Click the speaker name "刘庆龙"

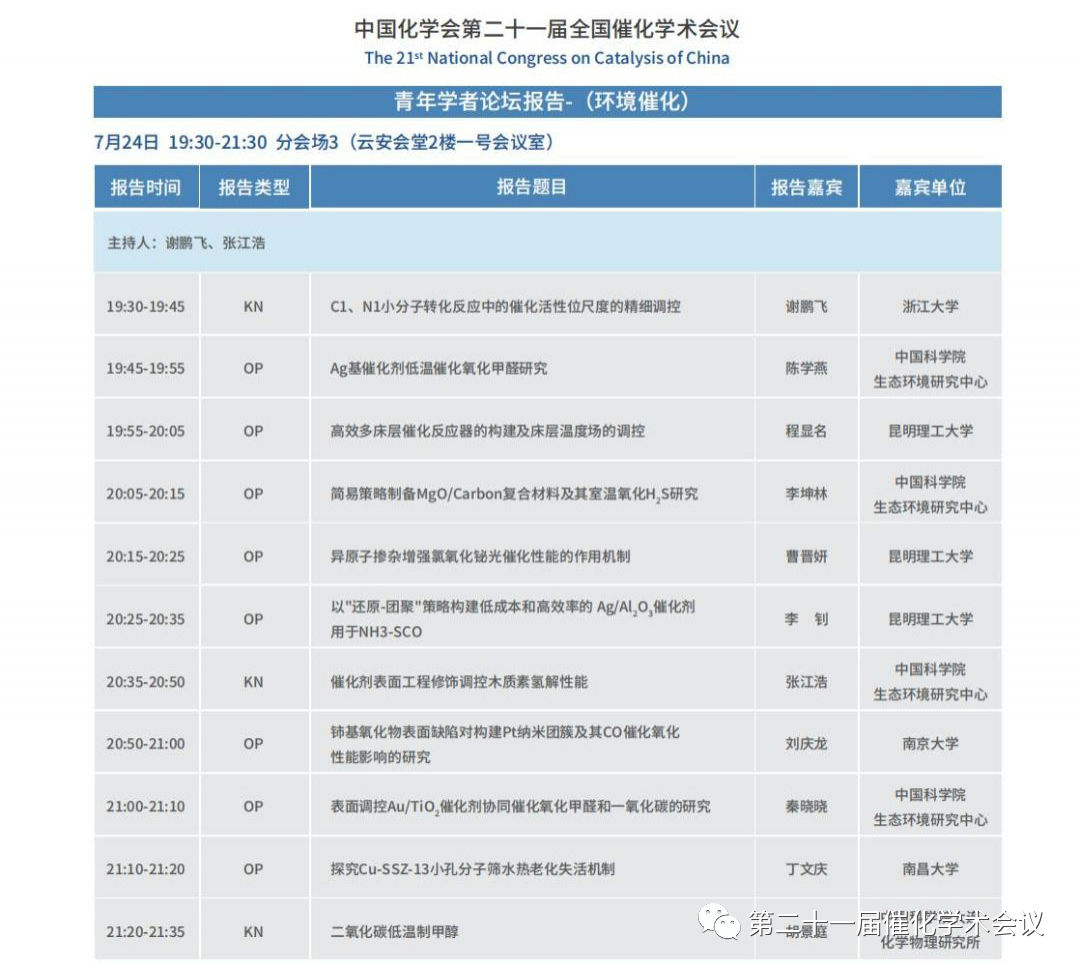[x=807, y=744]
